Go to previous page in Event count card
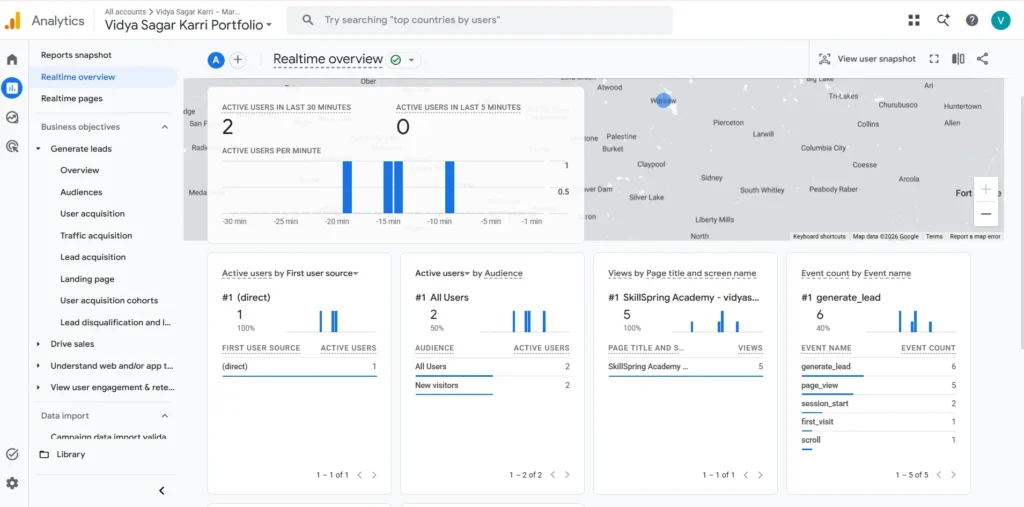This screenshot has width=1024, height=507. tap(938, 475)
